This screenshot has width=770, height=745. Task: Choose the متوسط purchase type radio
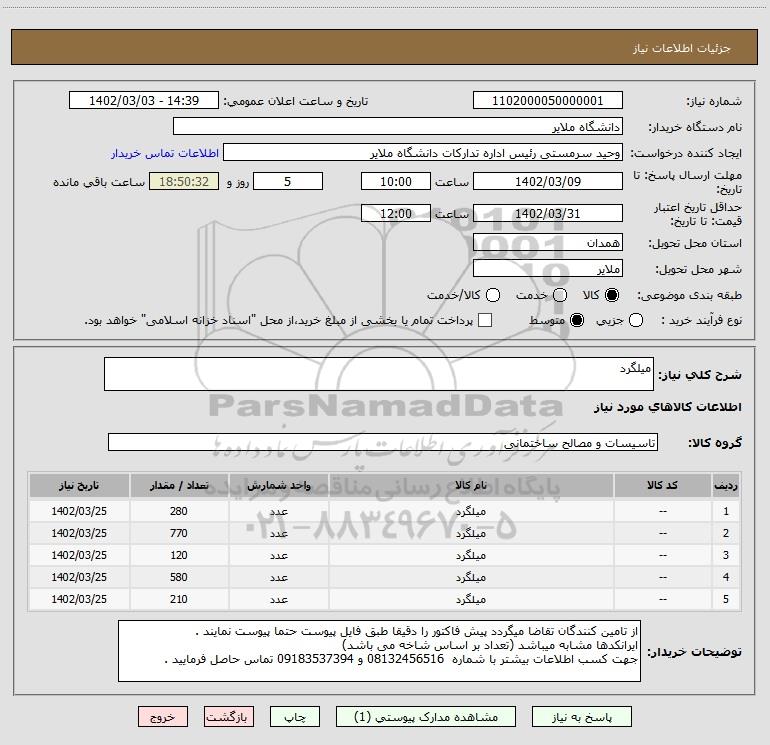pos(577,320)
